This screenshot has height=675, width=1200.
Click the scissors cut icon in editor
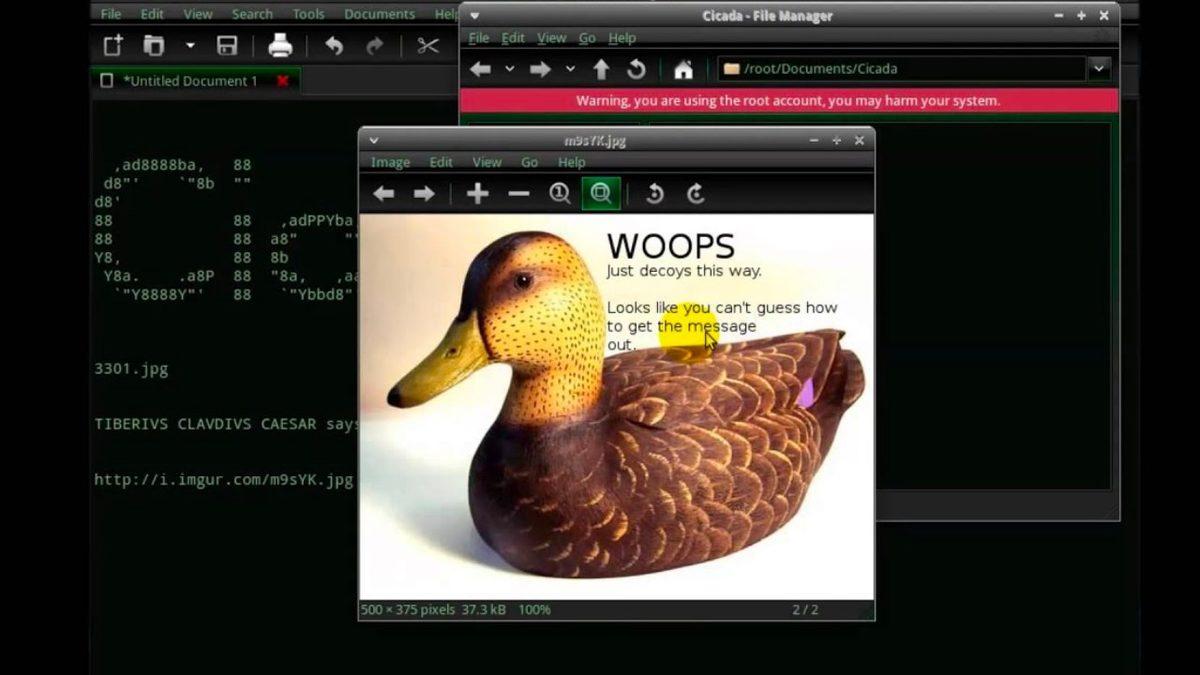pyautogui.click(x=428, y=46)
